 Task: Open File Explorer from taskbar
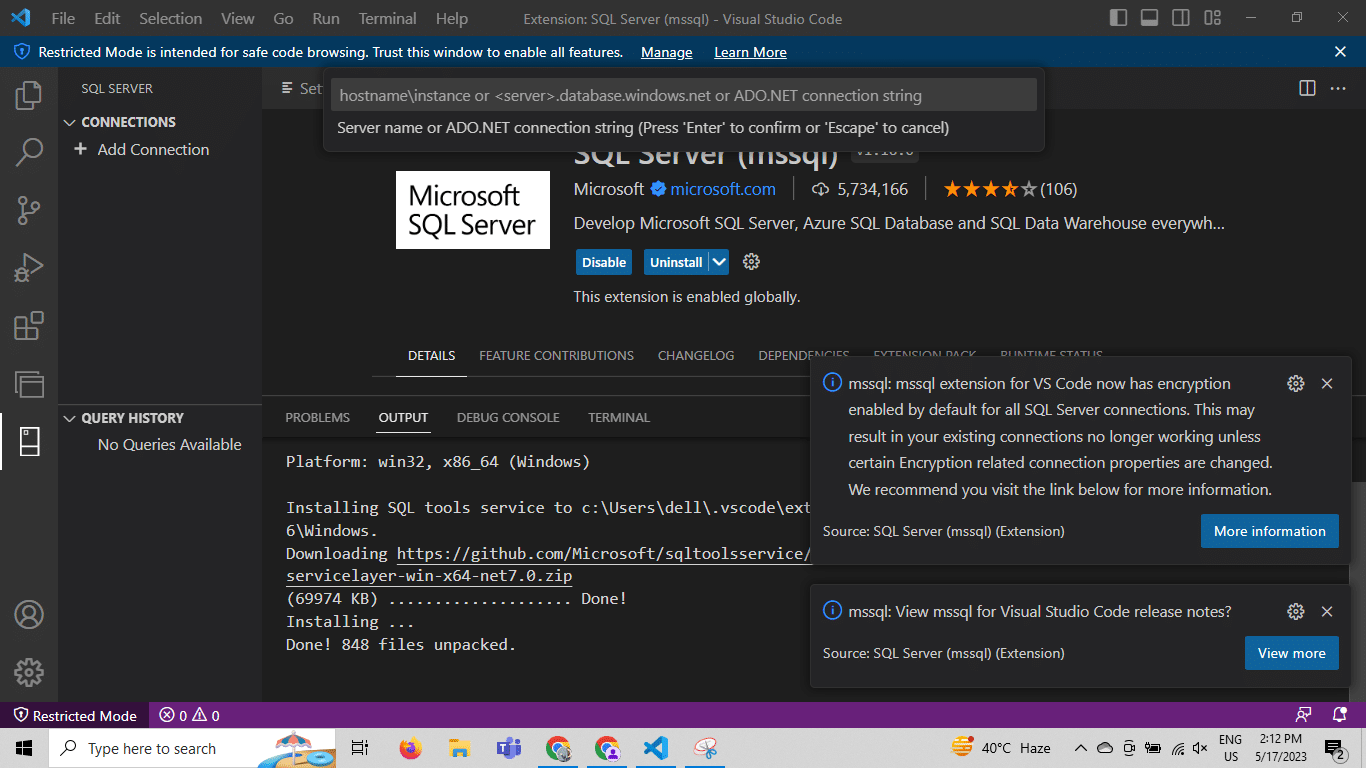[x=459, y=748]
